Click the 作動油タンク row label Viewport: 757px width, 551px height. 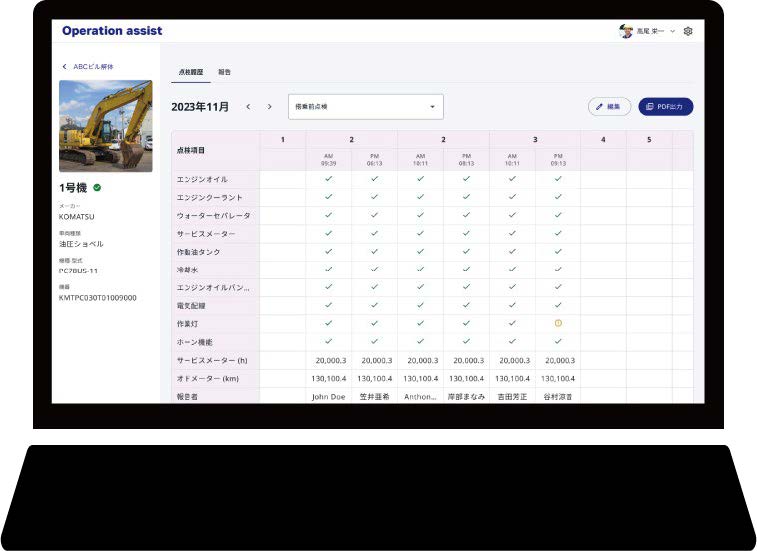click(x=198, y=252)
